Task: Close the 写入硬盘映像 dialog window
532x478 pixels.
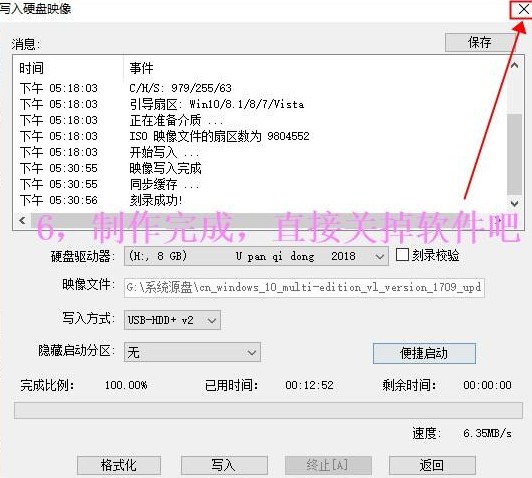Action: (523, 10)
